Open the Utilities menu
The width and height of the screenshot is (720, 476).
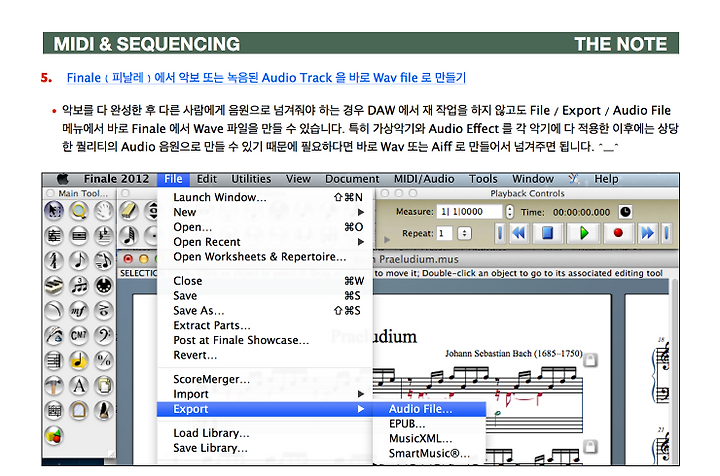251,179
